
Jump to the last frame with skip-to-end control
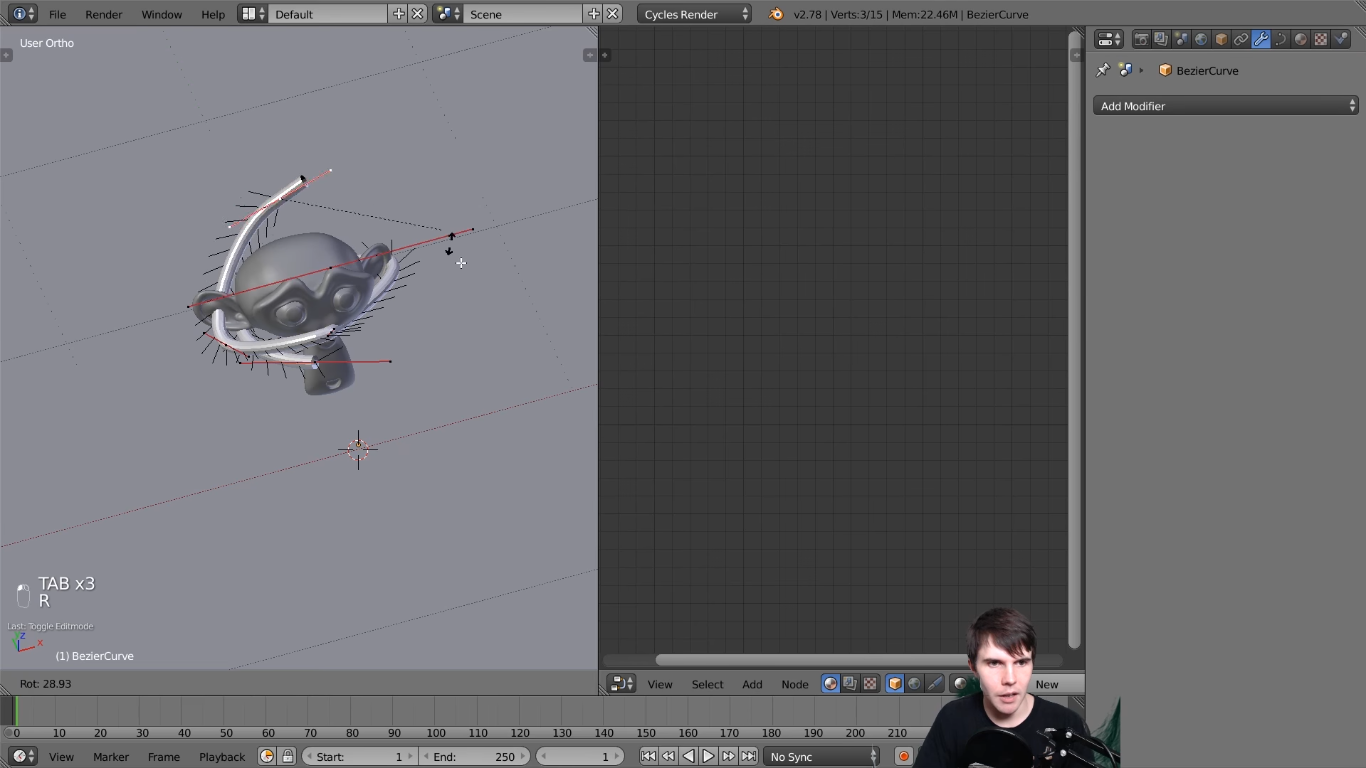tap(749, 756)
